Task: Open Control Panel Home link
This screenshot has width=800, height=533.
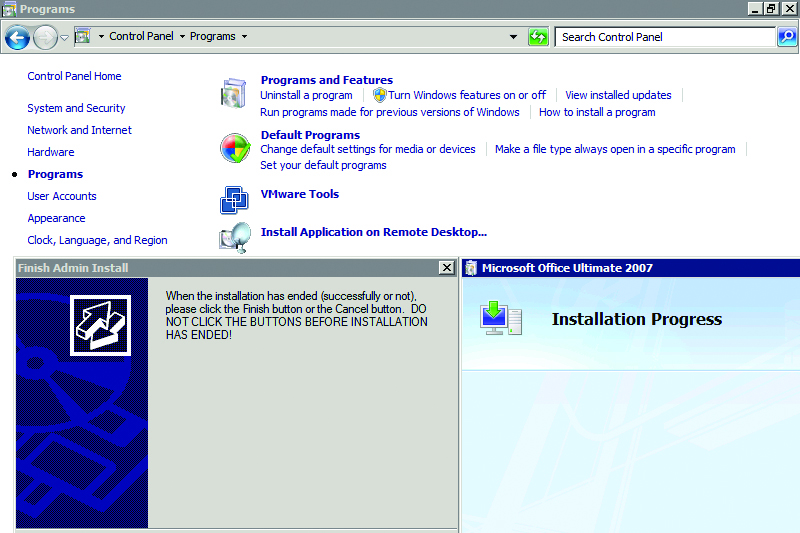Action: coord(74,76)
